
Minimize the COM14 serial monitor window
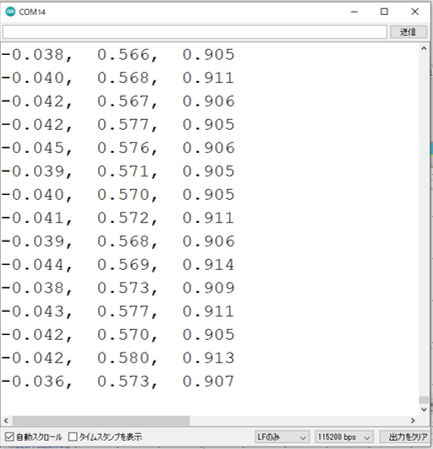pos(354,12)
